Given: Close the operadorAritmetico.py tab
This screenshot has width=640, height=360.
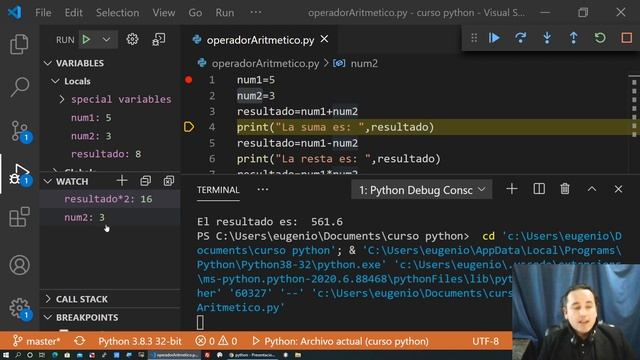Looking at the screenshot, I should click(324, 39).
